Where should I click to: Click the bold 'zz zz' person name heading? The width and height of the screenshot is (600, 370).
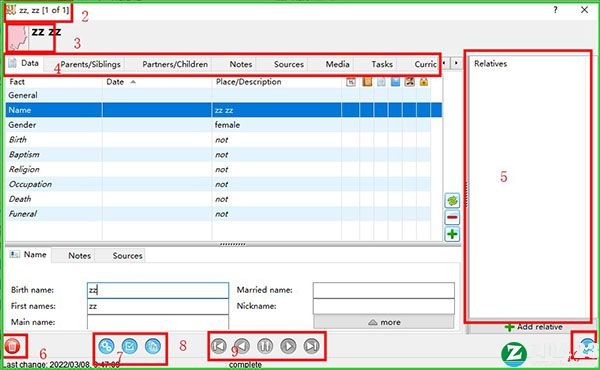pos(46,31)
